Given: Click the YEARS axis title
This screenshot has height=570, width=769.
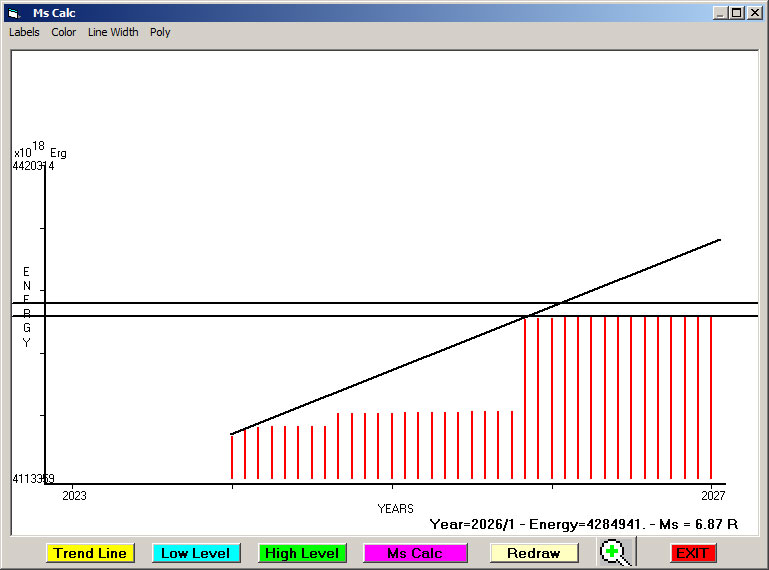Looking at the screenshot, I should click(395, 509).
